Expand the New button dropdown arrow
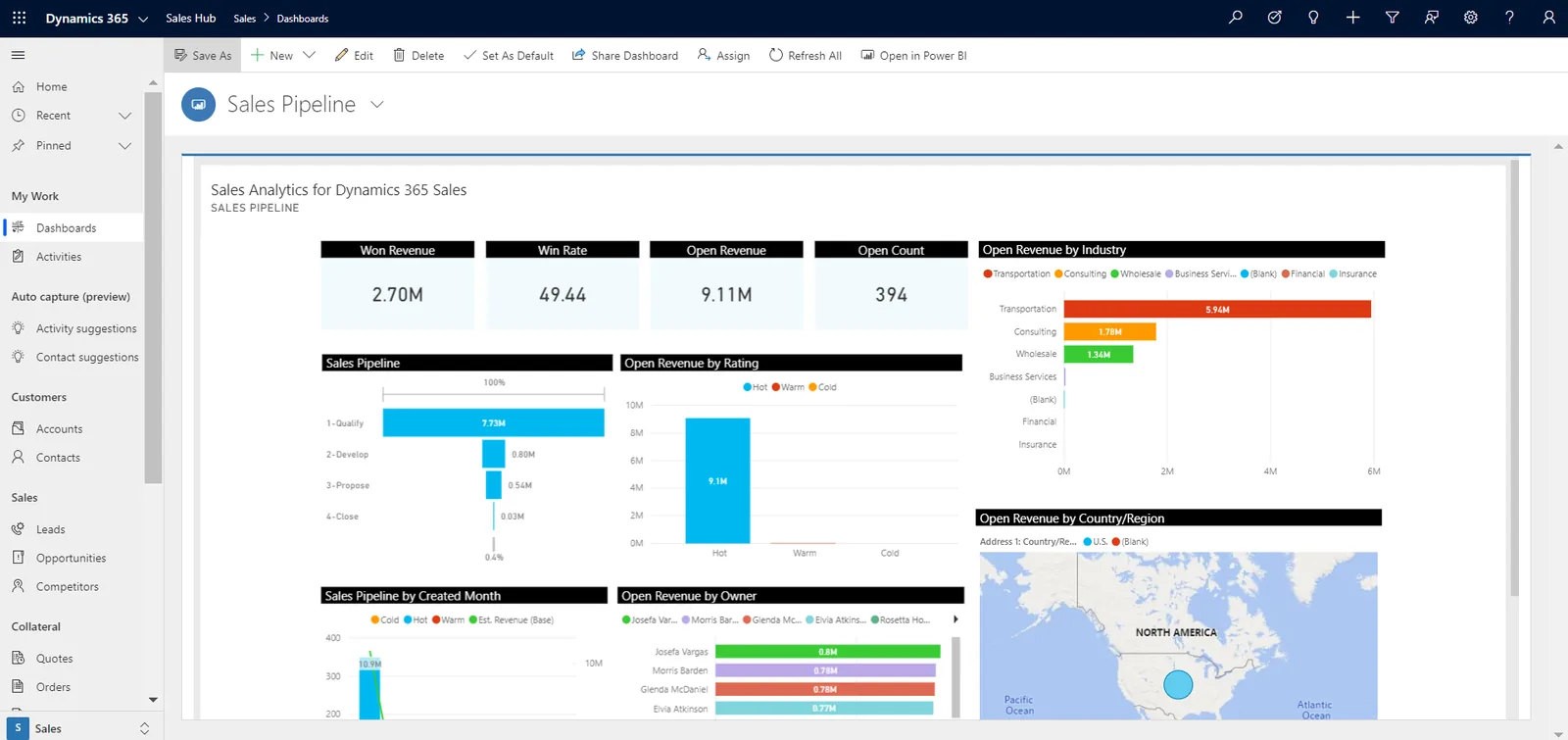 310,55
